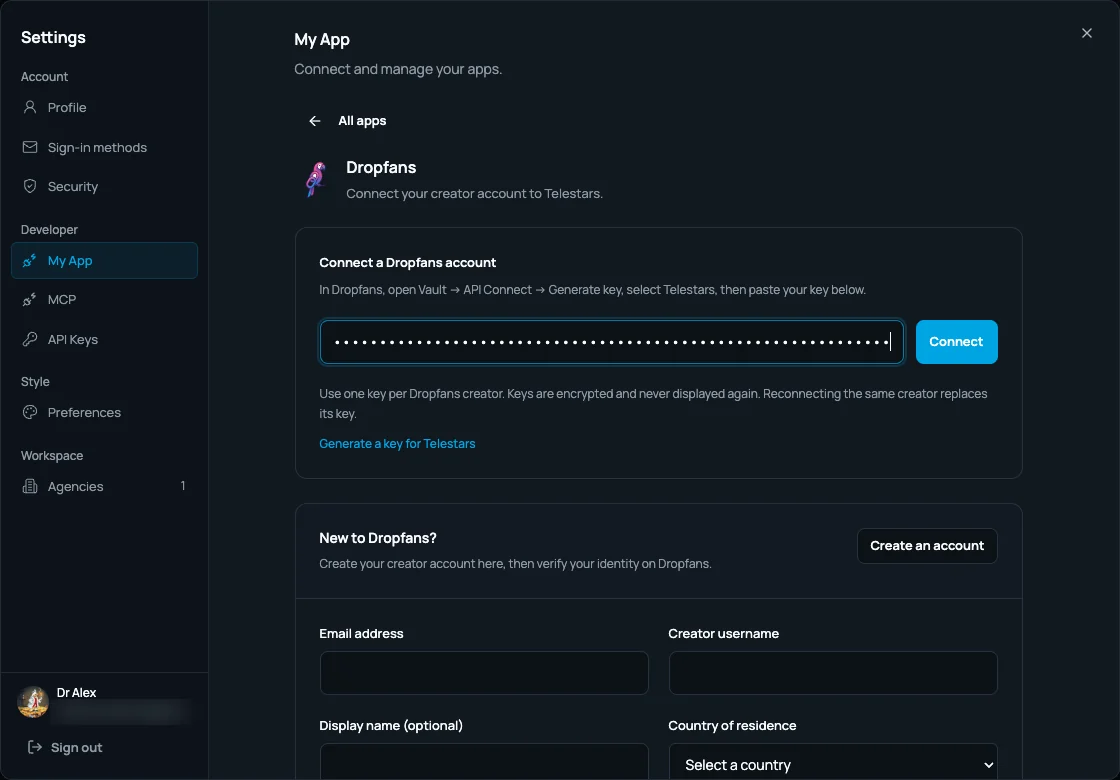Image resolution: width=1120 pixels, height=780 pixels.
Task: Go to Sign-in methods settings
Action: pyautogui.click(x=104, y=147)
